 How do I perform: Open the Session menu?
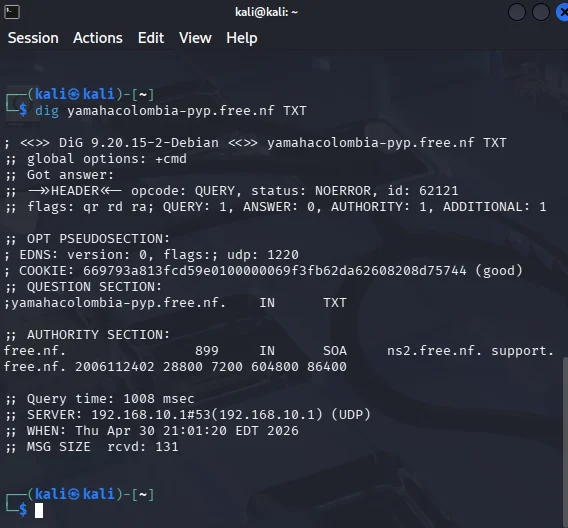coord(33,38)
